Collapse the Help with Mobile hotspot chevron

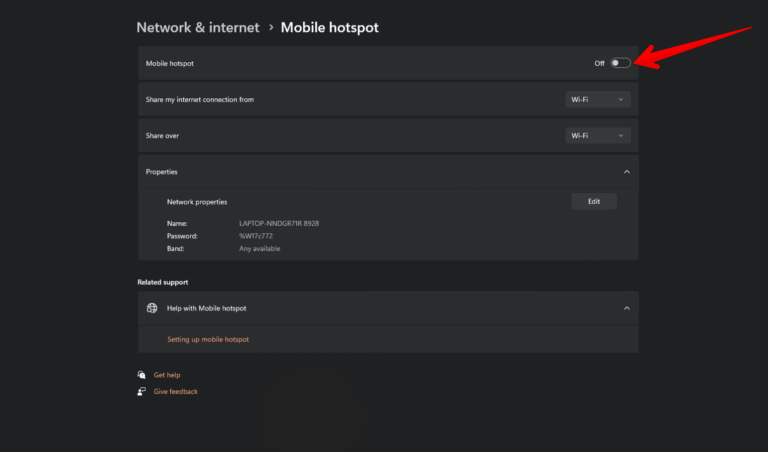point(627,308)
